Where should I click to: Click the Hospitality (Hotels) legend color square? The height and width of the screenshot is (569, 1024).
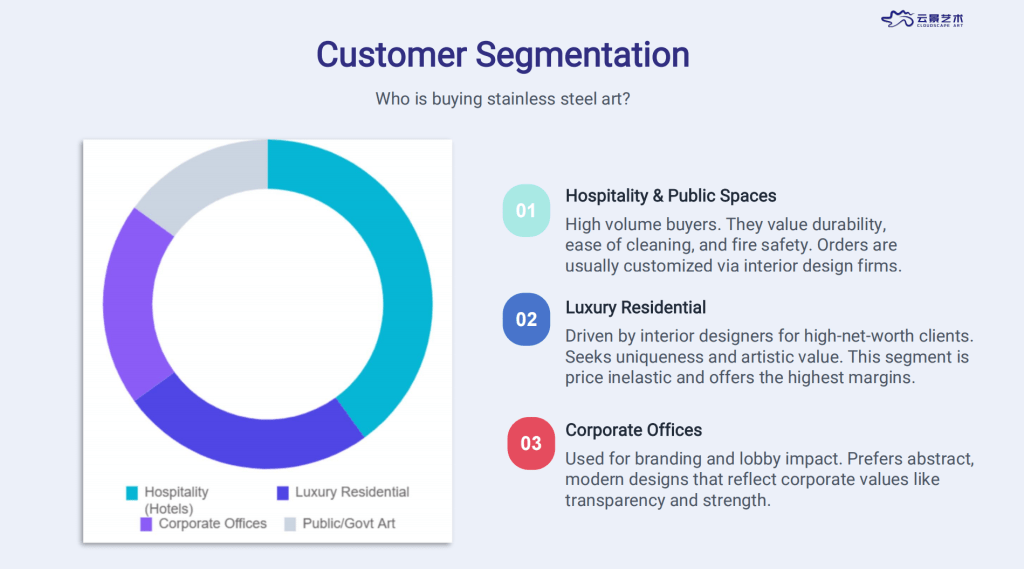pyautogui.click(x=132, y=492)
